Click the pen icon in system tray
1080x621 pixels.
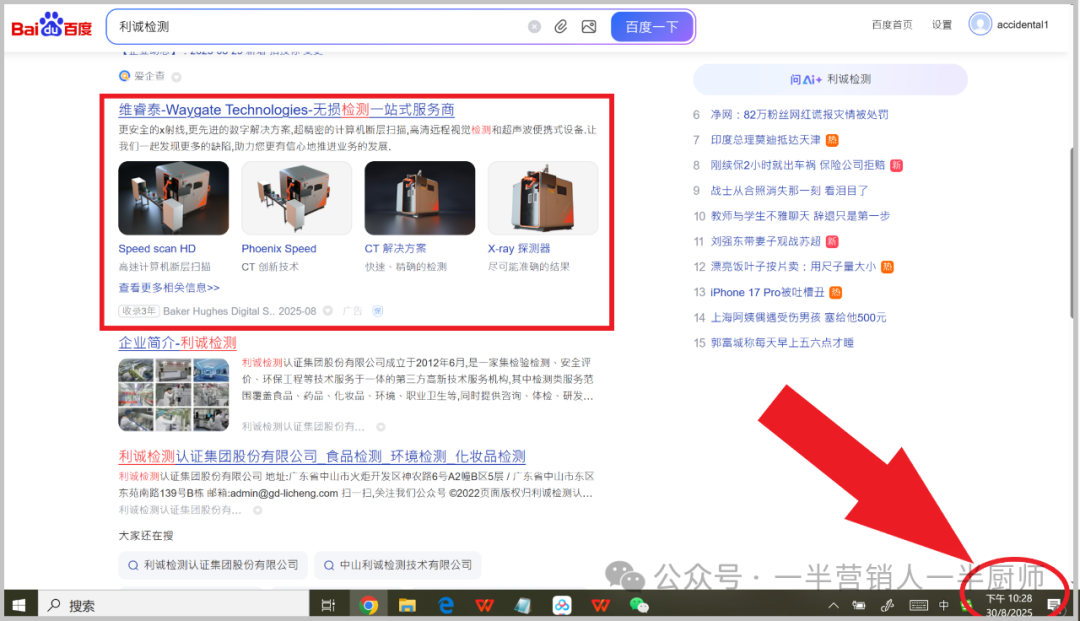[888, 606]
